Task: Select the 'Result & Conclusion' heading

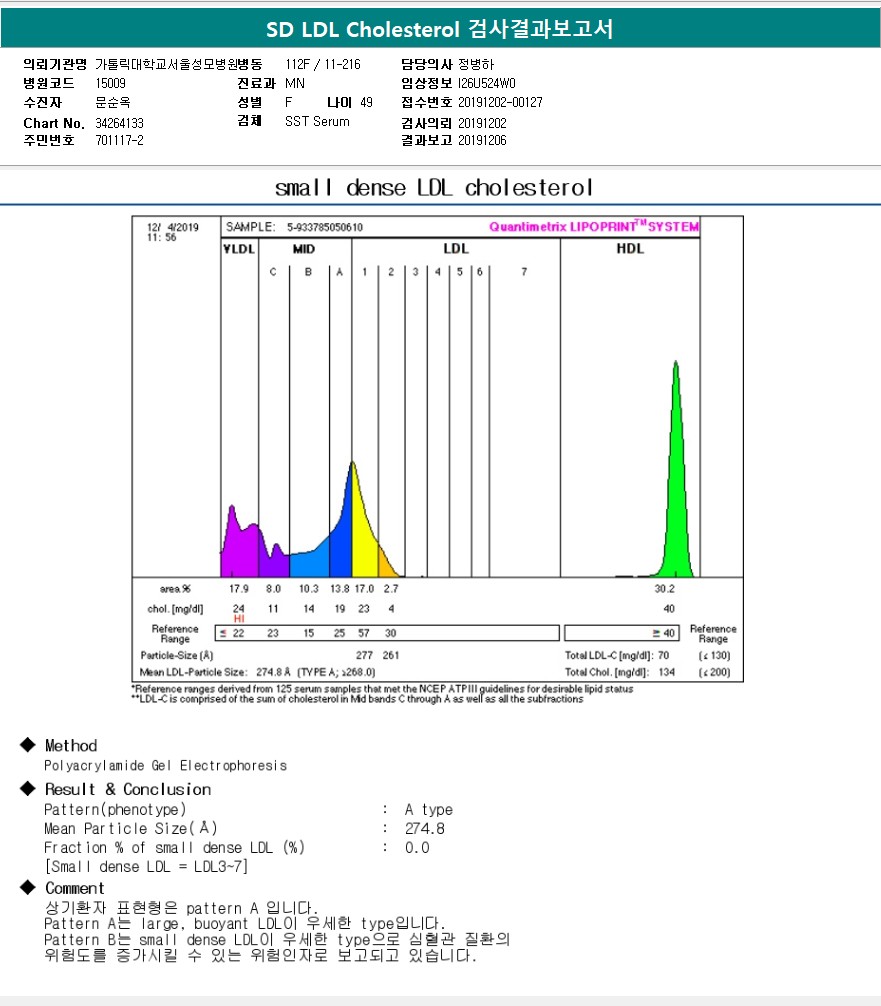Action: [128, 789]
